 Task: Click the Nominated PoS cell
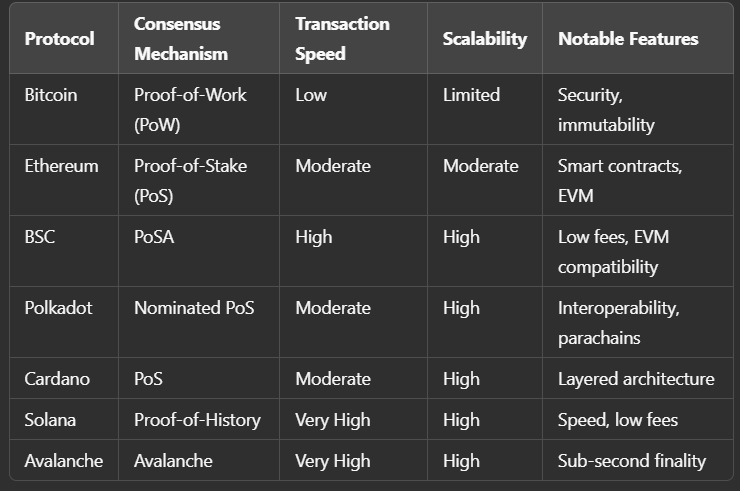click(x=194, y=308)
